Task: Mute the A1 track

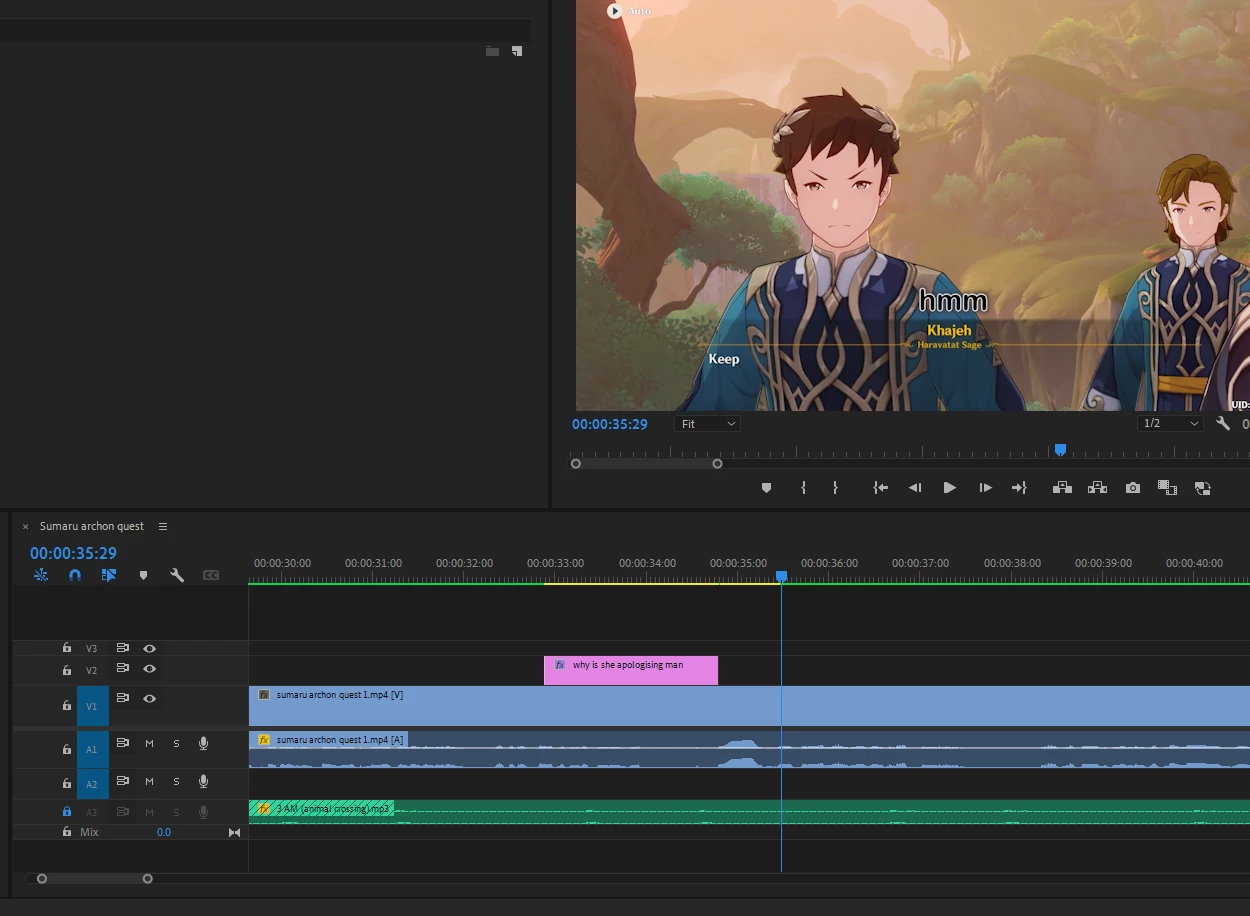Action: [x=149, y=743]
